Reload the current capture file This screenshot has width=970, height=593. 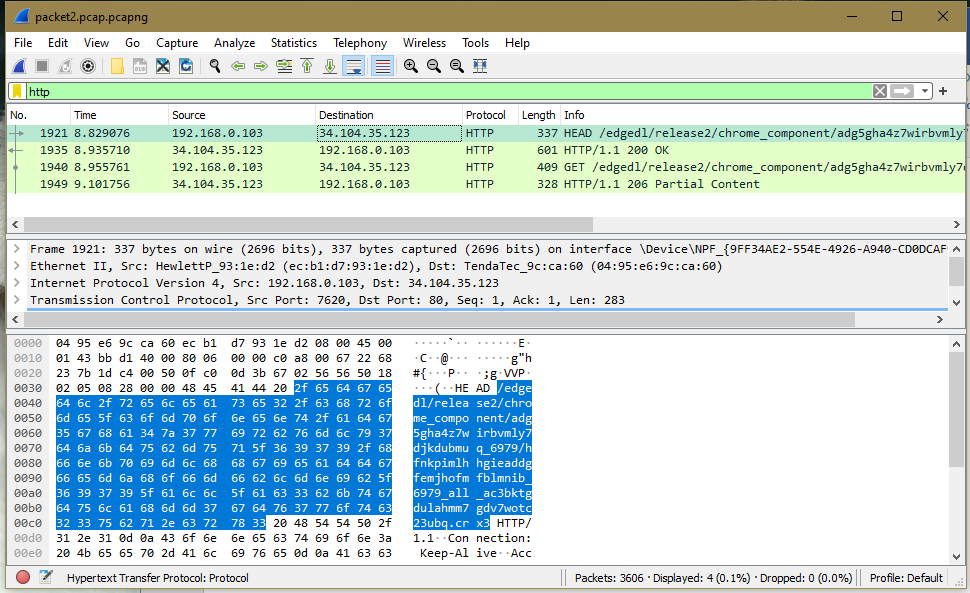click(186, 66)
